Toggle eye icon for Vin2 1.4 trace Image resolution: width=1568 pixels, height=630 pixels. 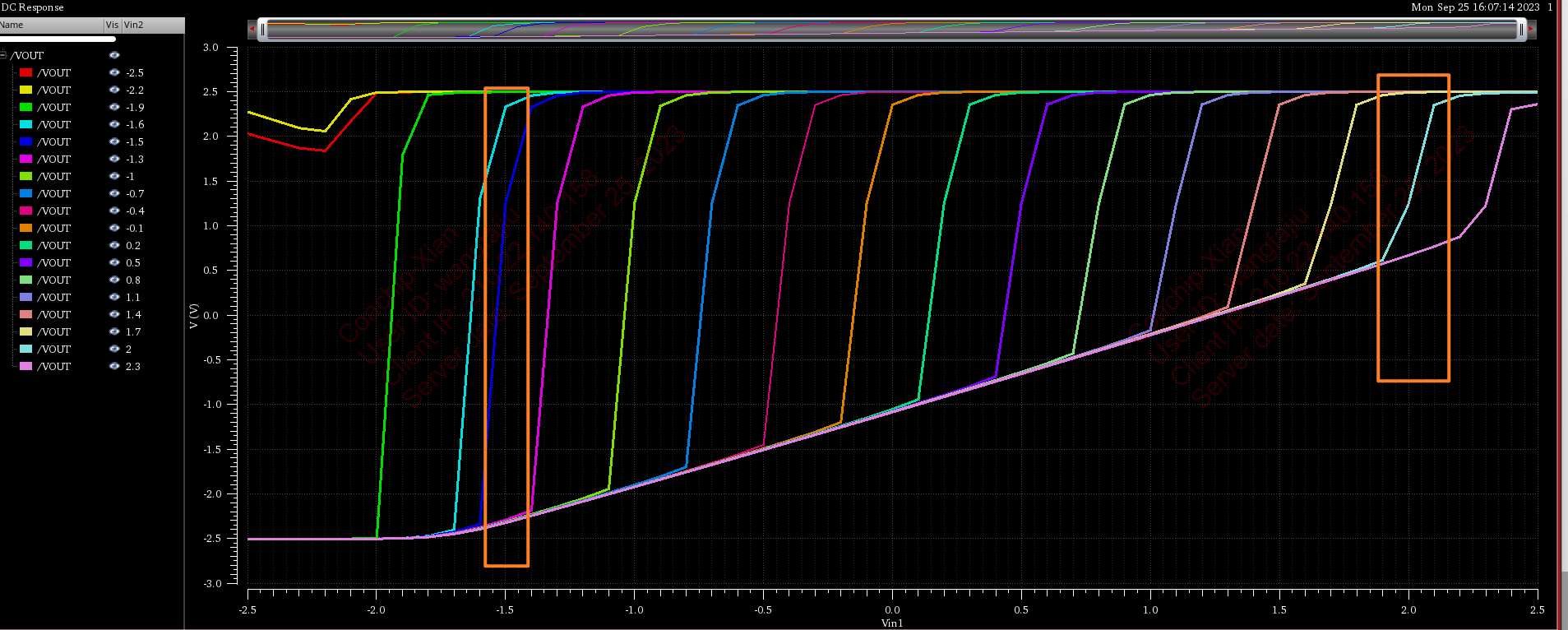tap(114, 314)
